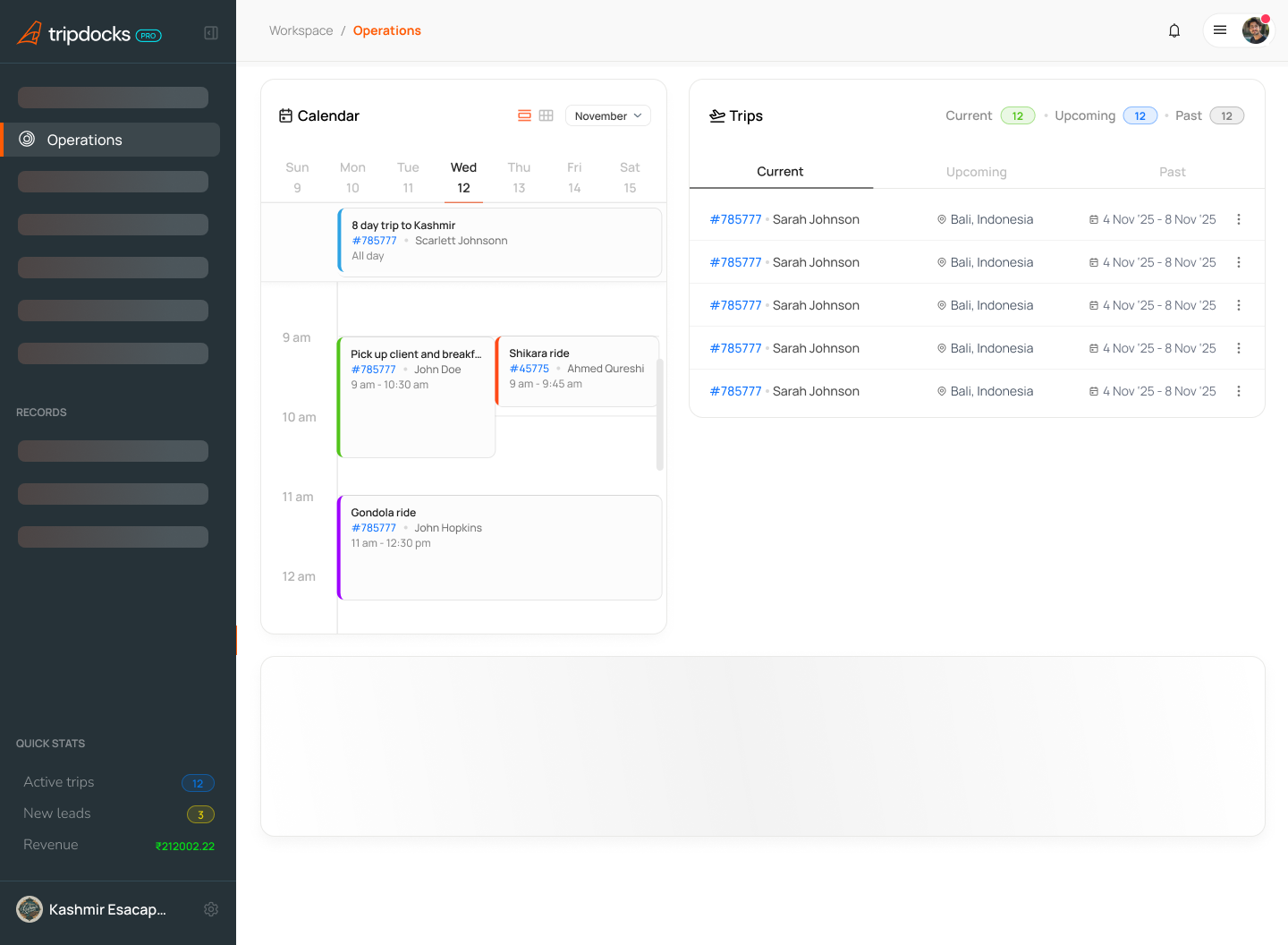1288x945 pixels.
Task: Collapse the sidebar with the panel icon
Action: coord(211,32)
